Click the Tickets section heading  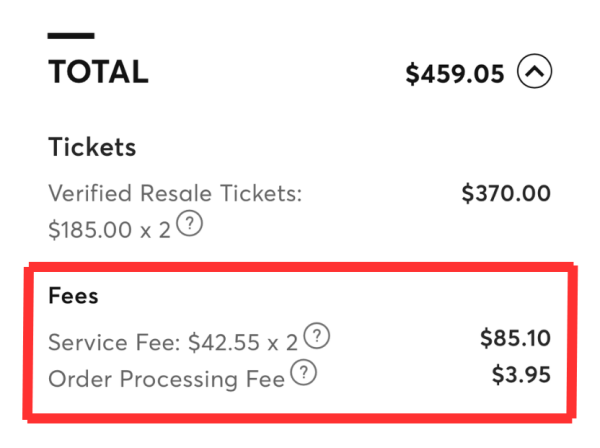pyautogui.click(x=92, y=147)
